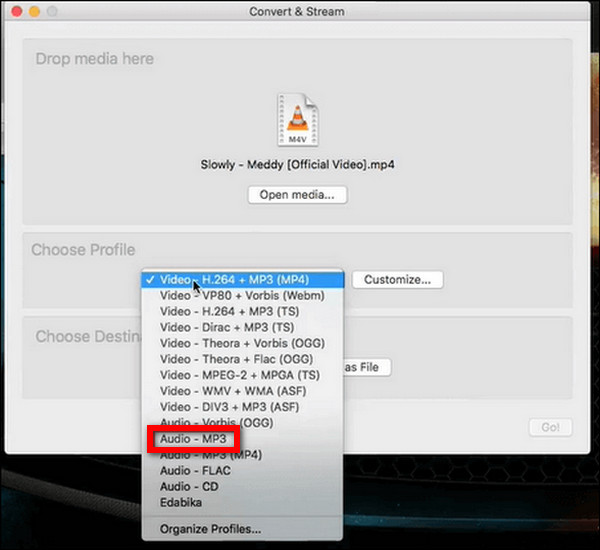Open Organize Profiles... menu entry
600x550 pixels.
243,529
